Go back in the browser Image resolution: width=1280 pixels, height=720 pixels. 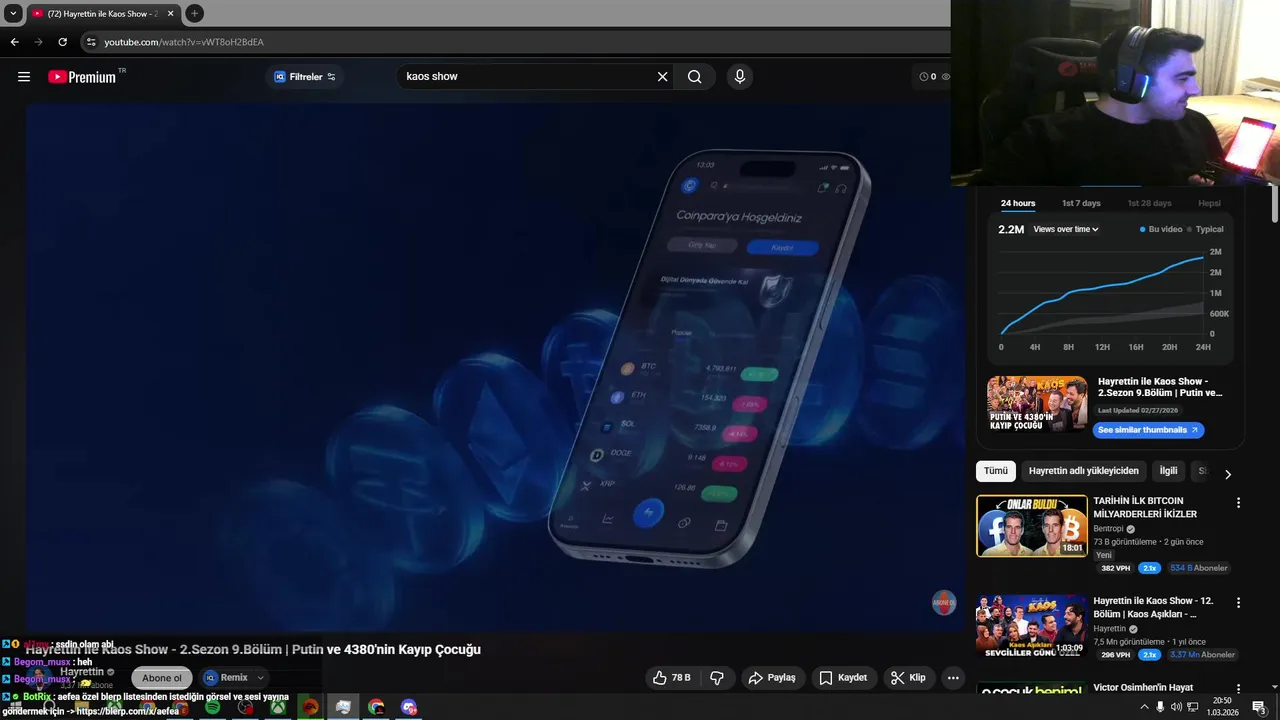[x=14, y=42]
